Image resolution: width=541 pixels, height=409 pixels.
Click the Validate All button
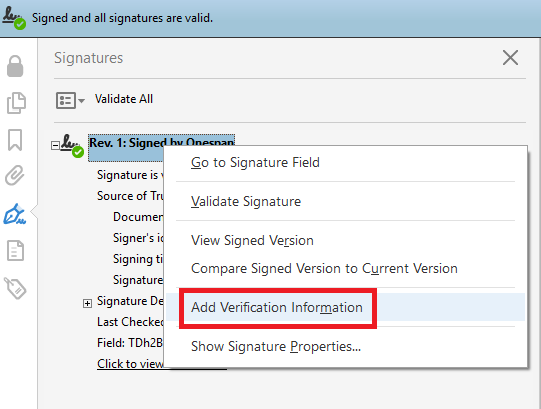click(124, 99)
